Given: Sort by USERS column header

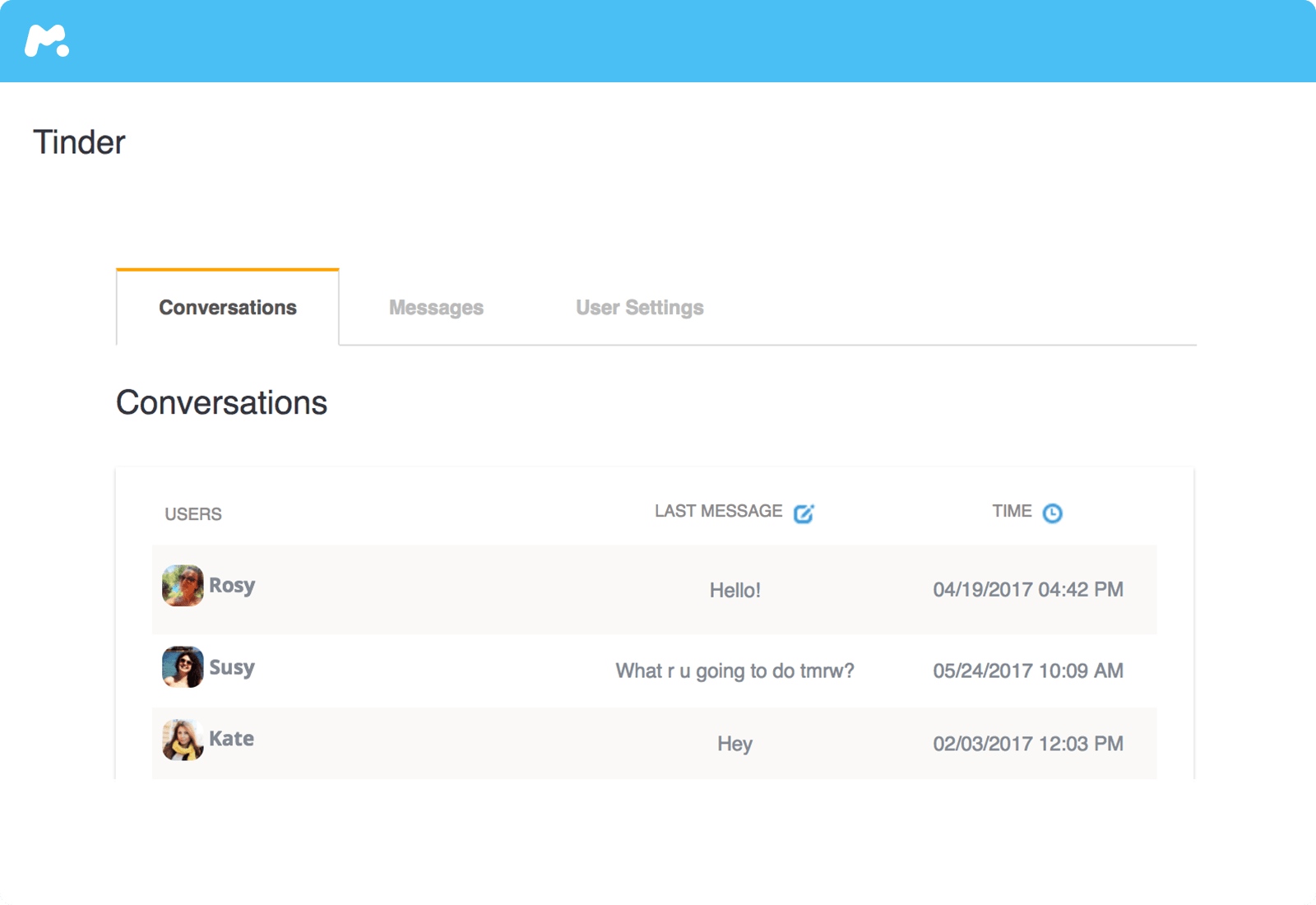Looking at the screenshot, I should pyautogui.click(x=193, y=514).
